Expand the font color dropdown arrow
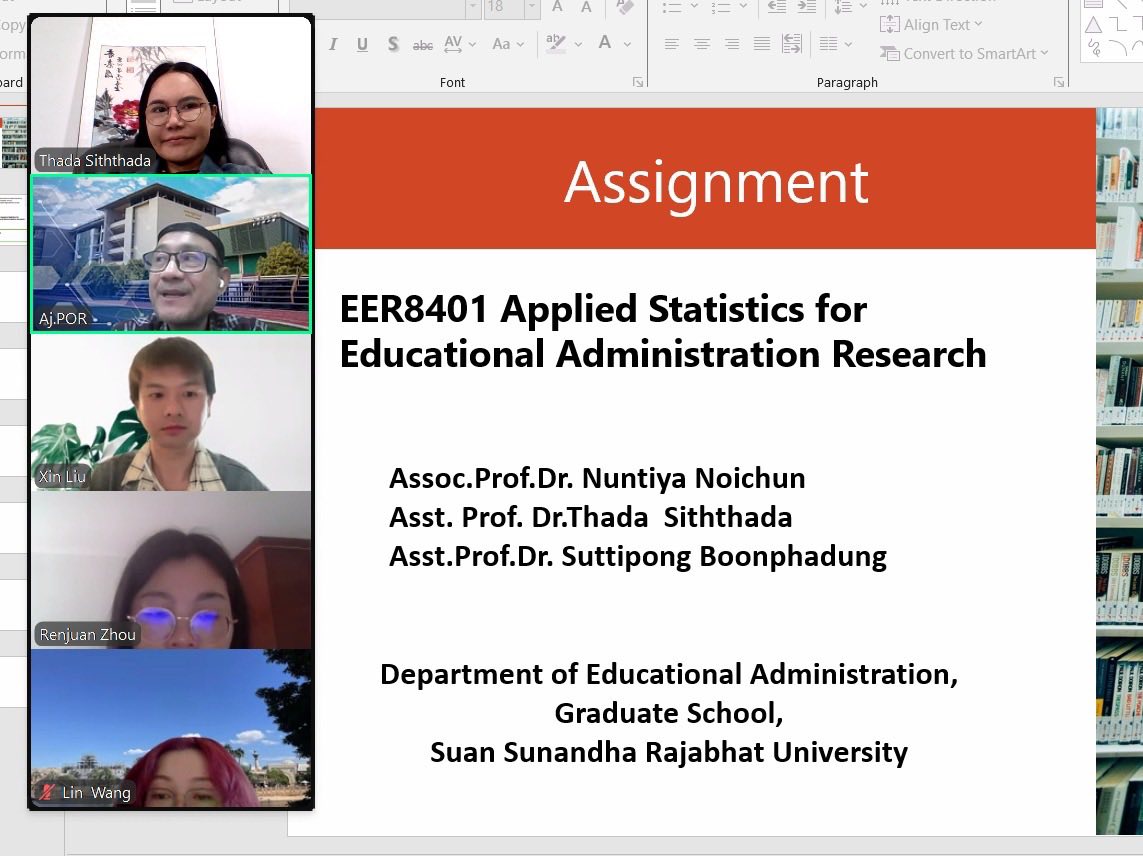Viewport: 1143px width, 856px height. [x=627, y=44]
